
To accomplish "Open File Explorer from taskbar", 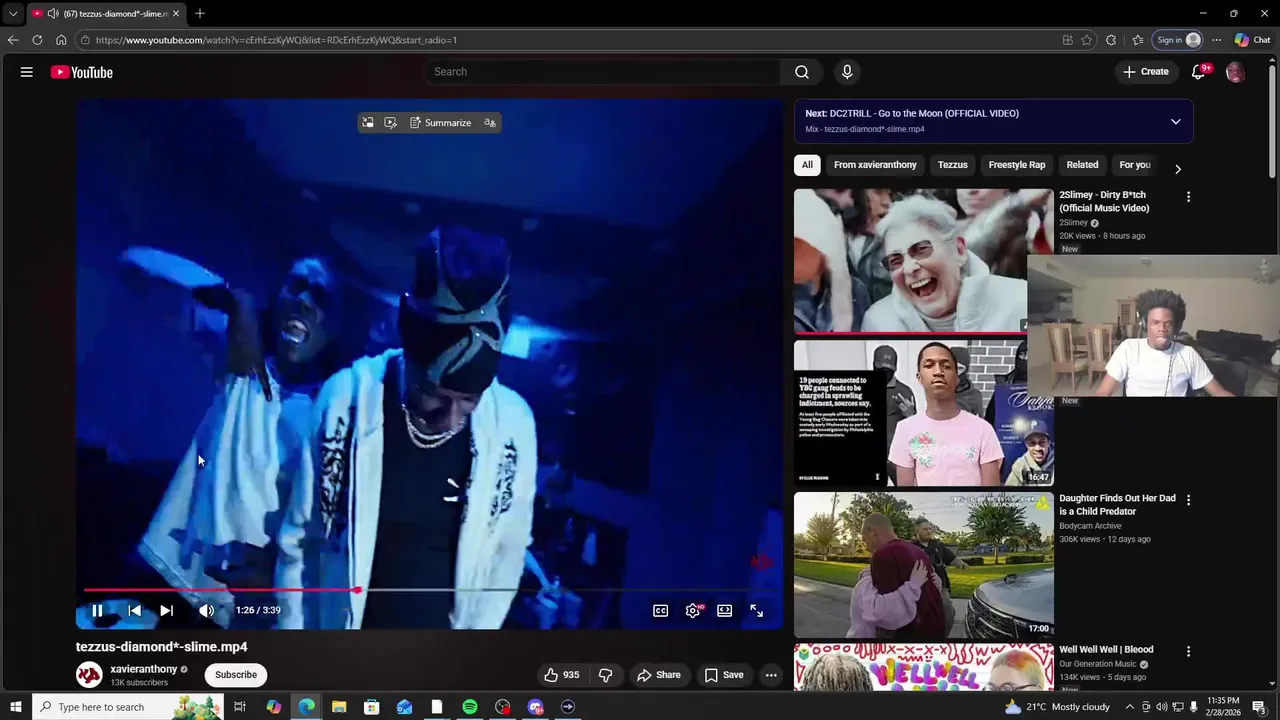I will [339, 707].
